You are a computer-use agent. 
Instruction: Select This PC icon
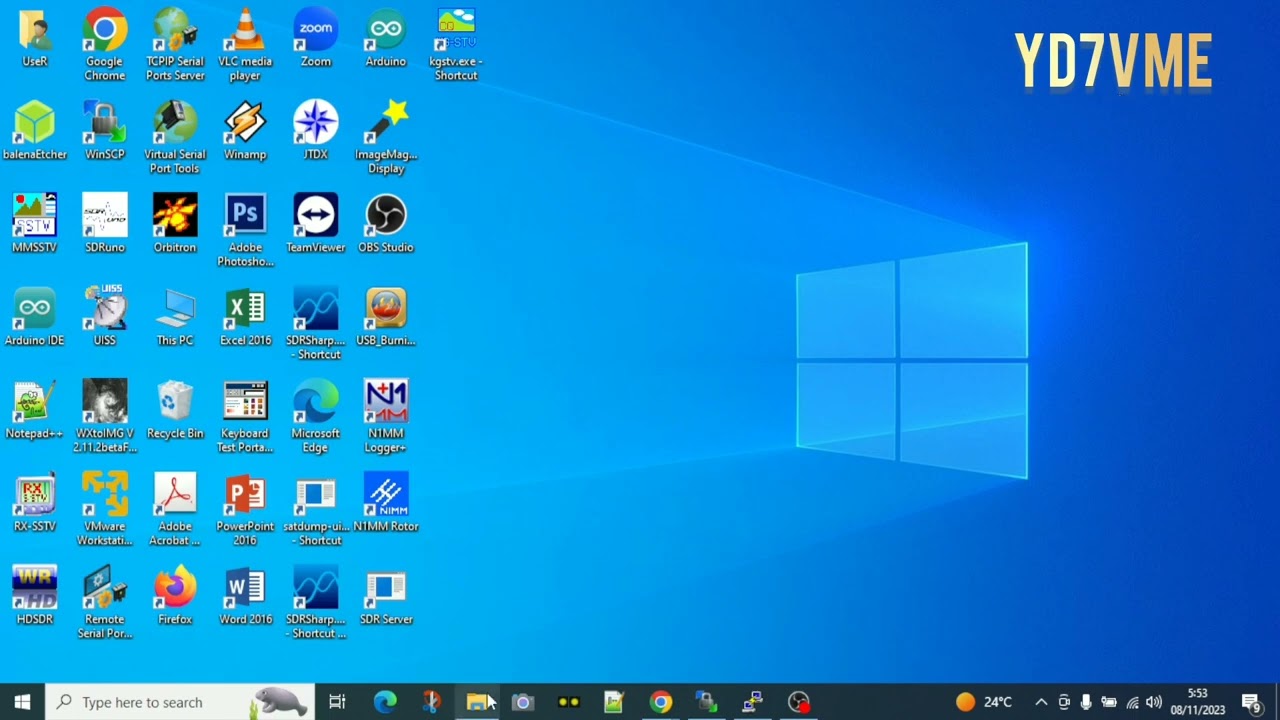tap(175, 317)
